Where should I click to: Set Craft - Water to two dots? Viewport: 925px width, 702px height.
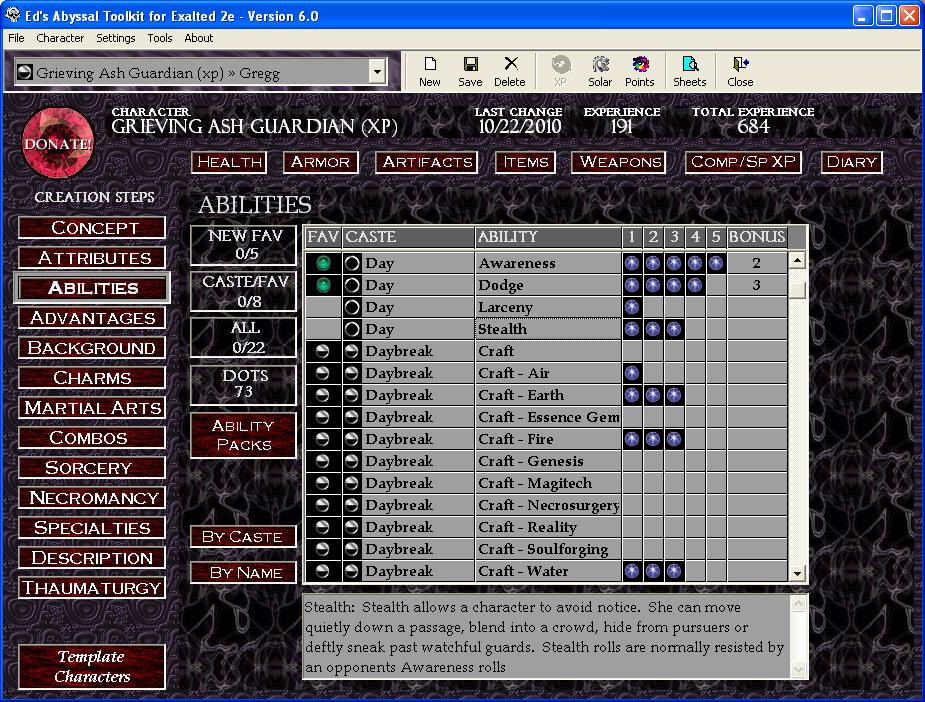pyautogui.click(x=652, y=571)
